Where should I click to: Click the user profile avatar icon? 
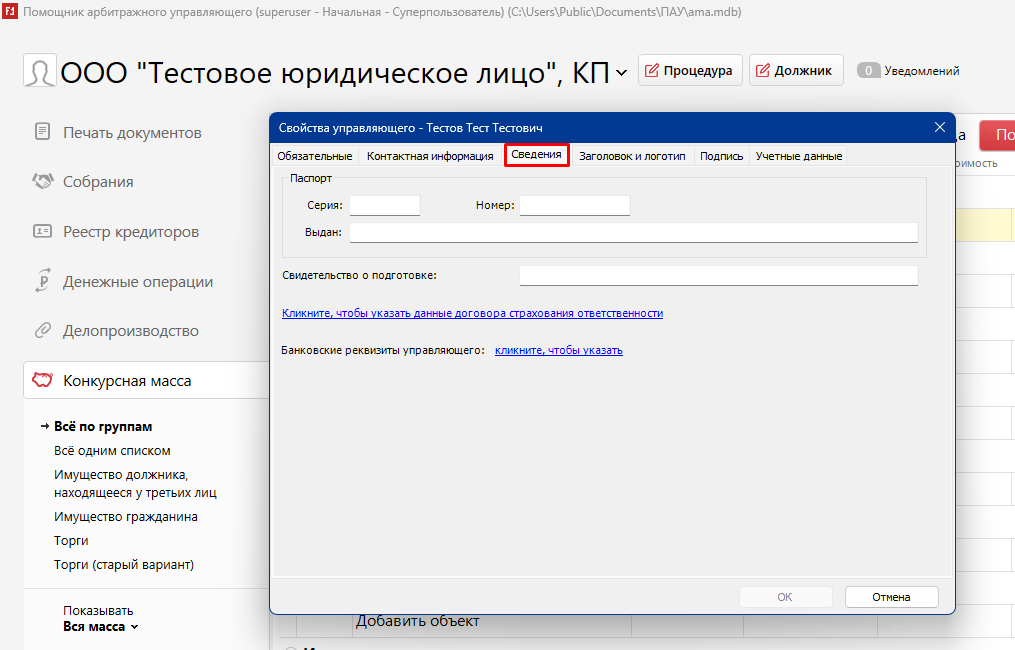click(40, 72)
